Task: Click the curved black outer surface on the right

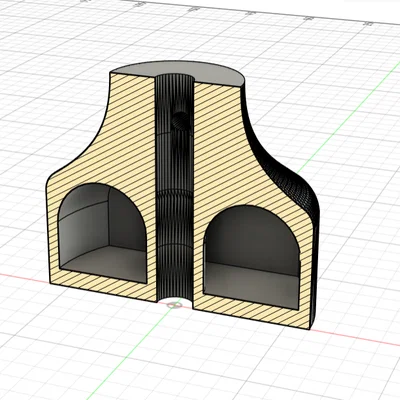Action: point(283,173)
